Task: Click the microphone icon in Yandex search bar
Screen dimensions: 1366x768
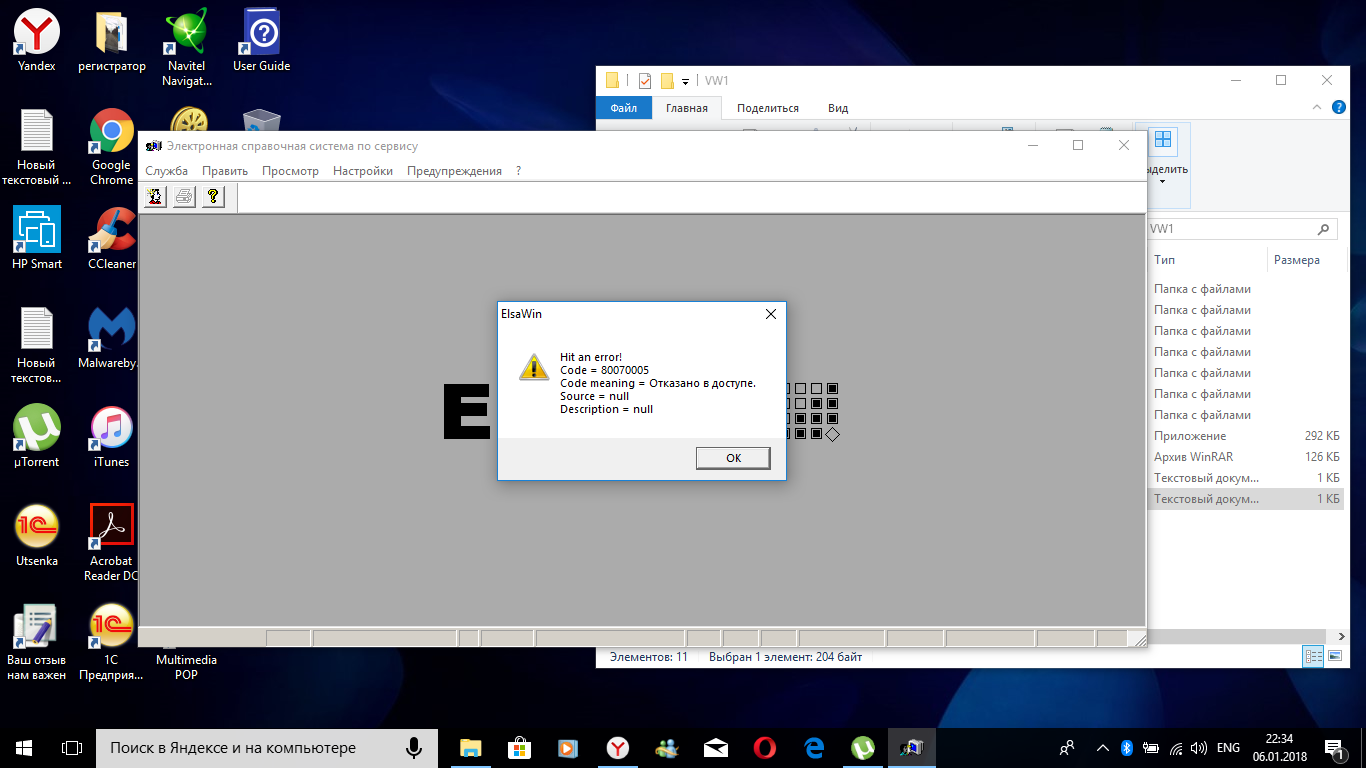Action: pos(413,747)
